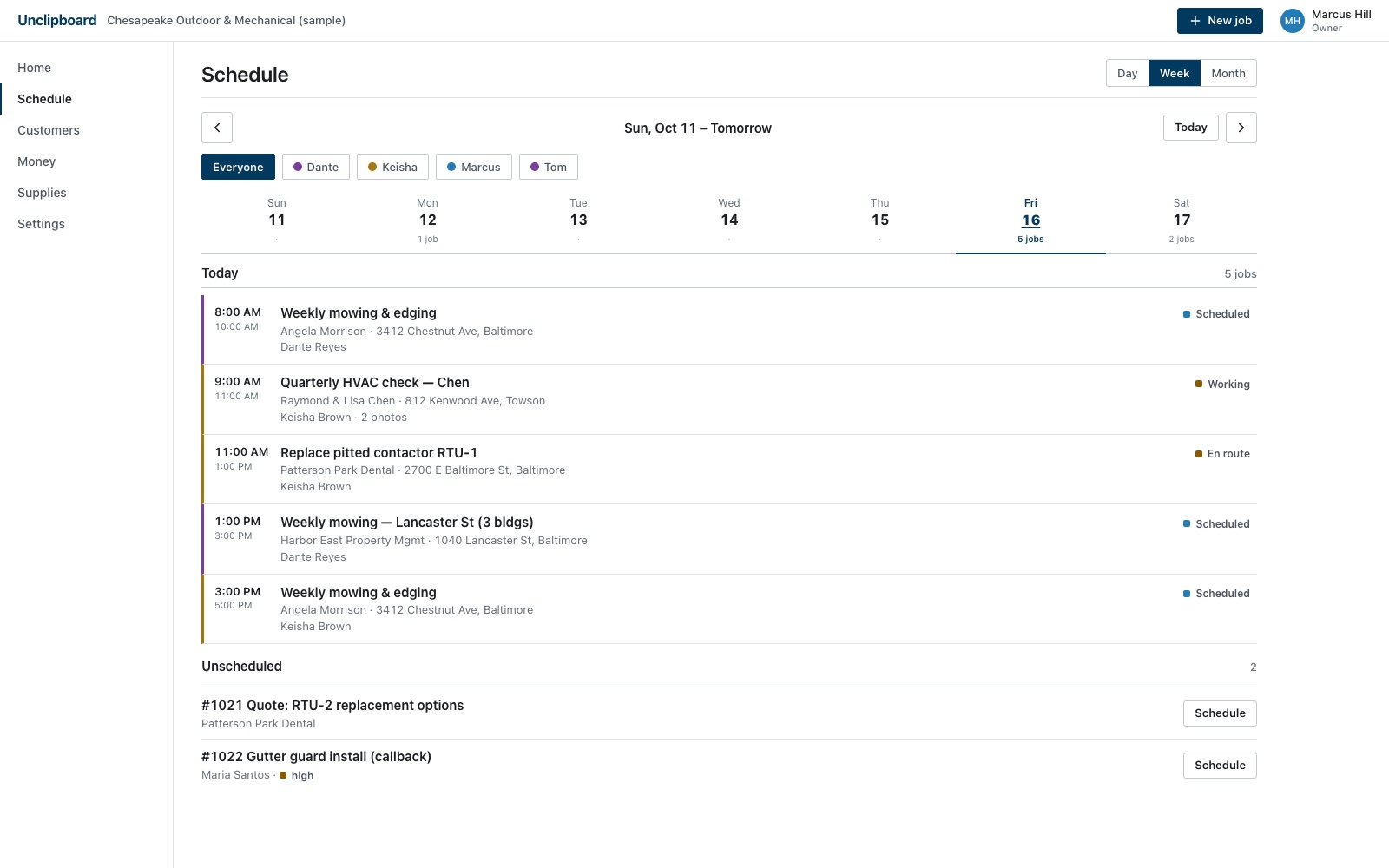Select Week view

[1175, 73]
